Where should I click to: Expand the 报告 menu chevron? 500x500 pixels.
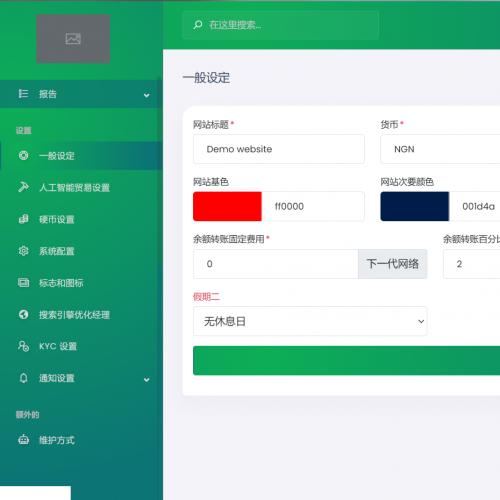[146, 95]
